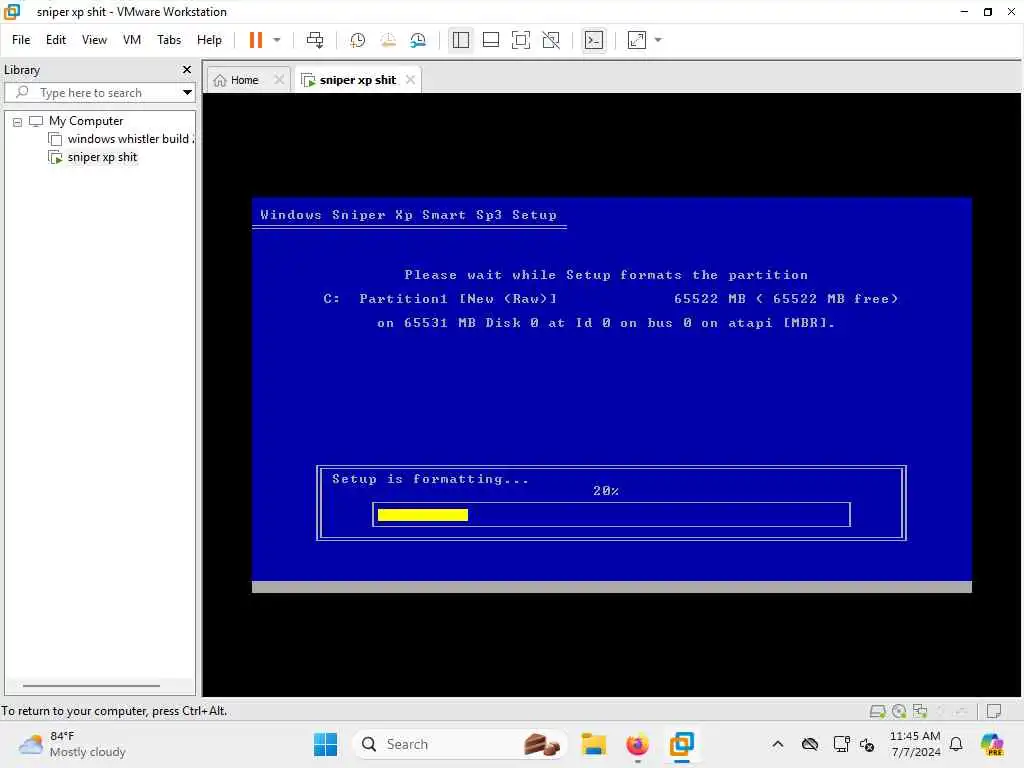Click the Send Ctrl+Alt+Del toolbar icon
The image size is (1024, 768).
[315, 40]
